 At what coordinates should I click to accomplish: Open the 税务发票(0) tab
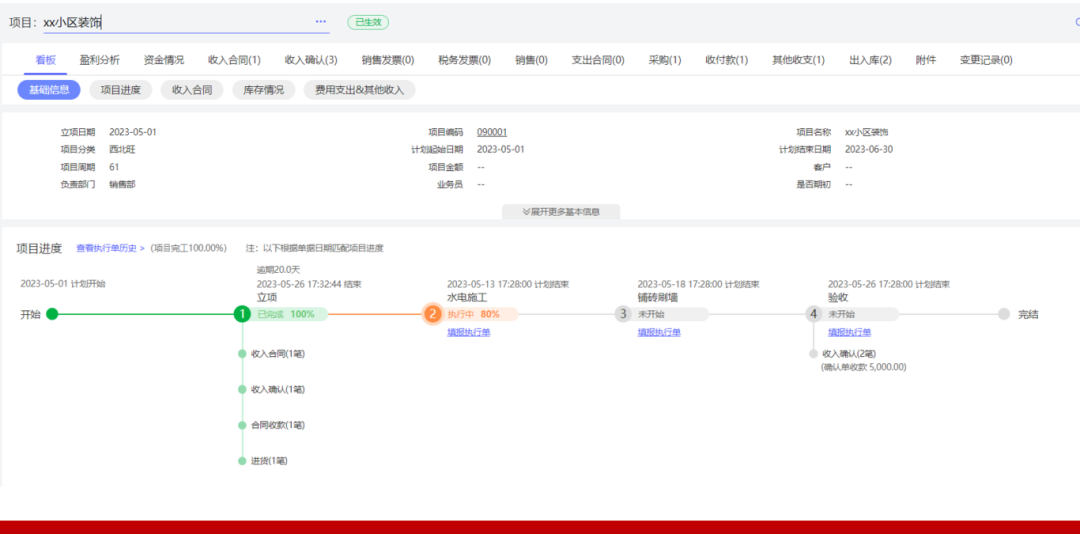(465, 60)
